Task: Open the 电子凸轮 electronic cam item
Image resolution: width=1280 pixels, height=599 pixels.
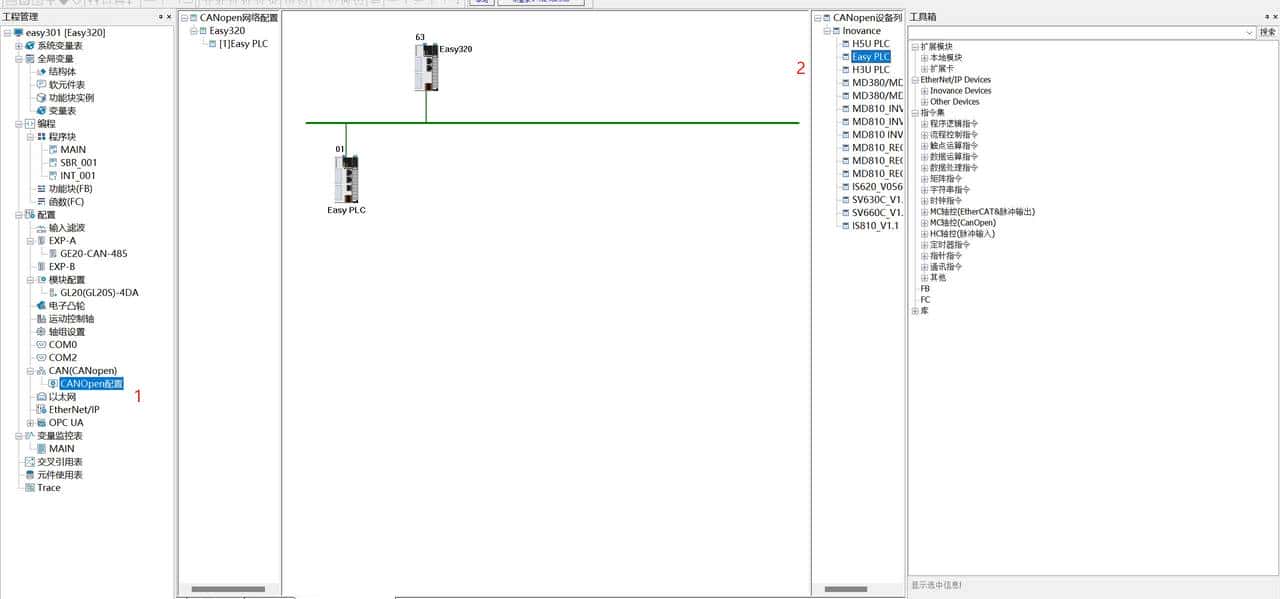Action: [x=67, y=306]
